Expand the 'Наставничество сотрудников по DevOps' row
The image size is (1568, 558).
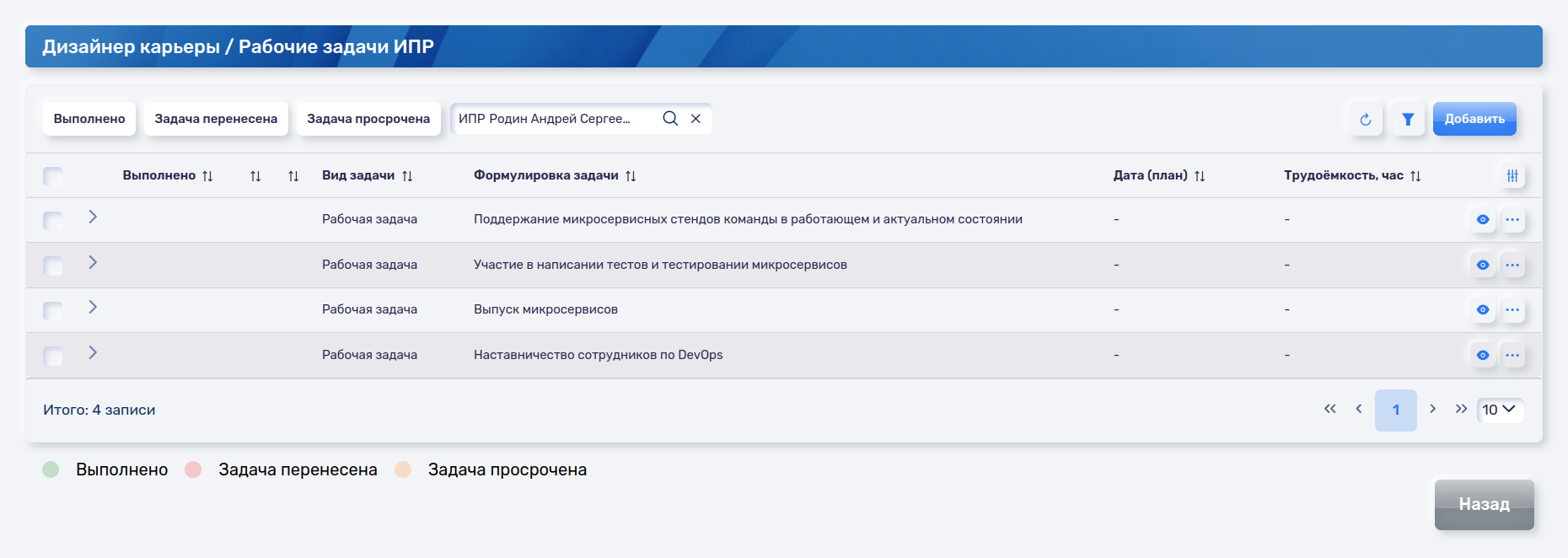pos(93,352)
